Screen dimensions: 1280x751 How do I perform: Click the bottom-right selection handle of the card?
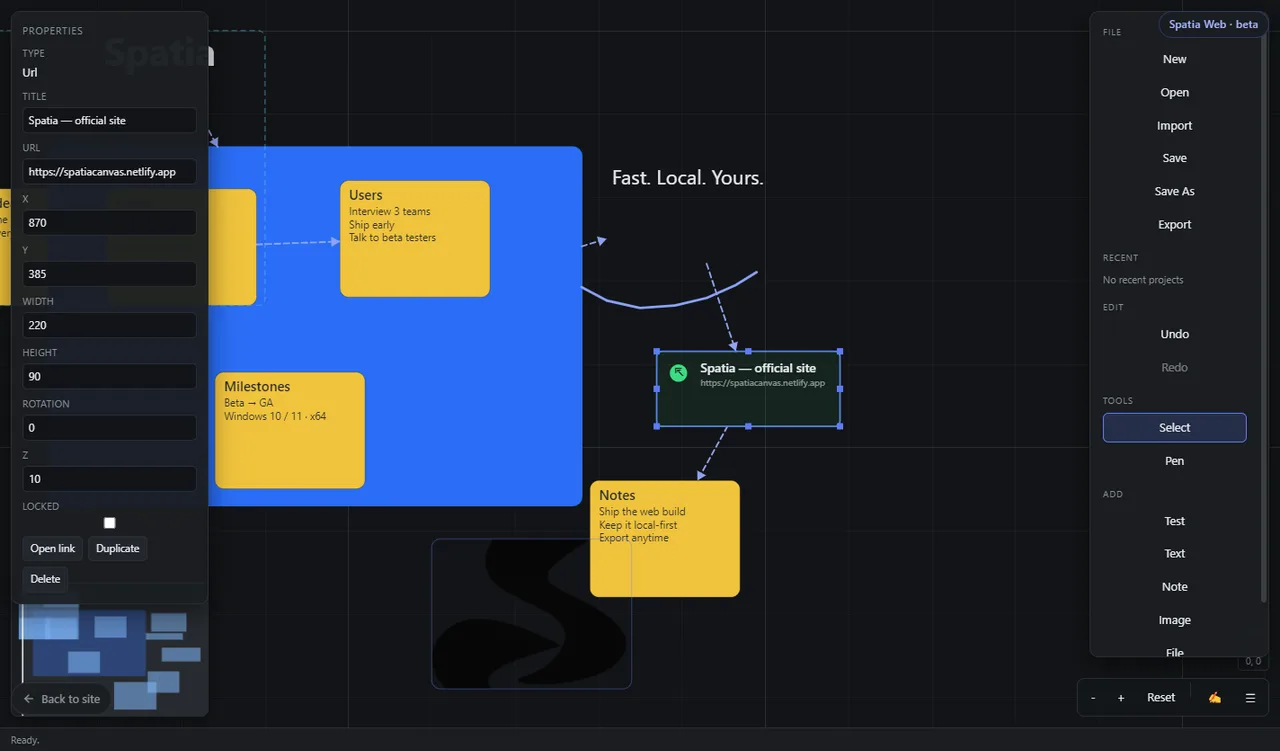pyautogui.click(x=840, y=426)
